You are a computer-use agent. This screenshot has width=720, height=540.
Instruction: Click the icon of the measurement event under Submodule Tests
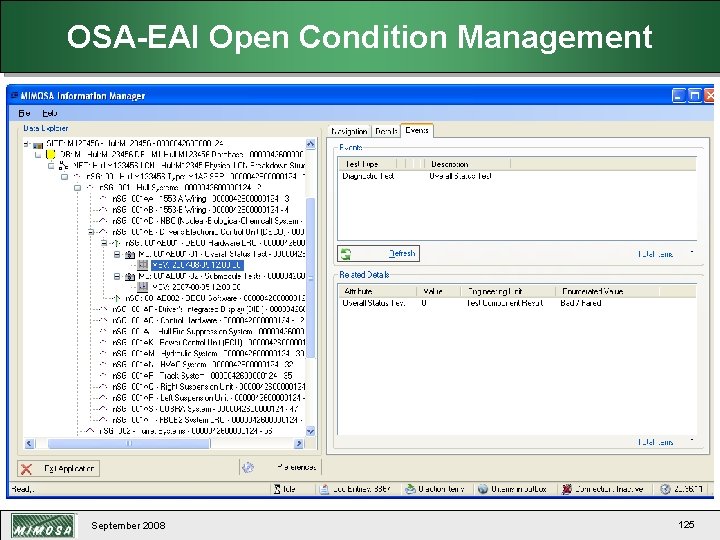143,287
